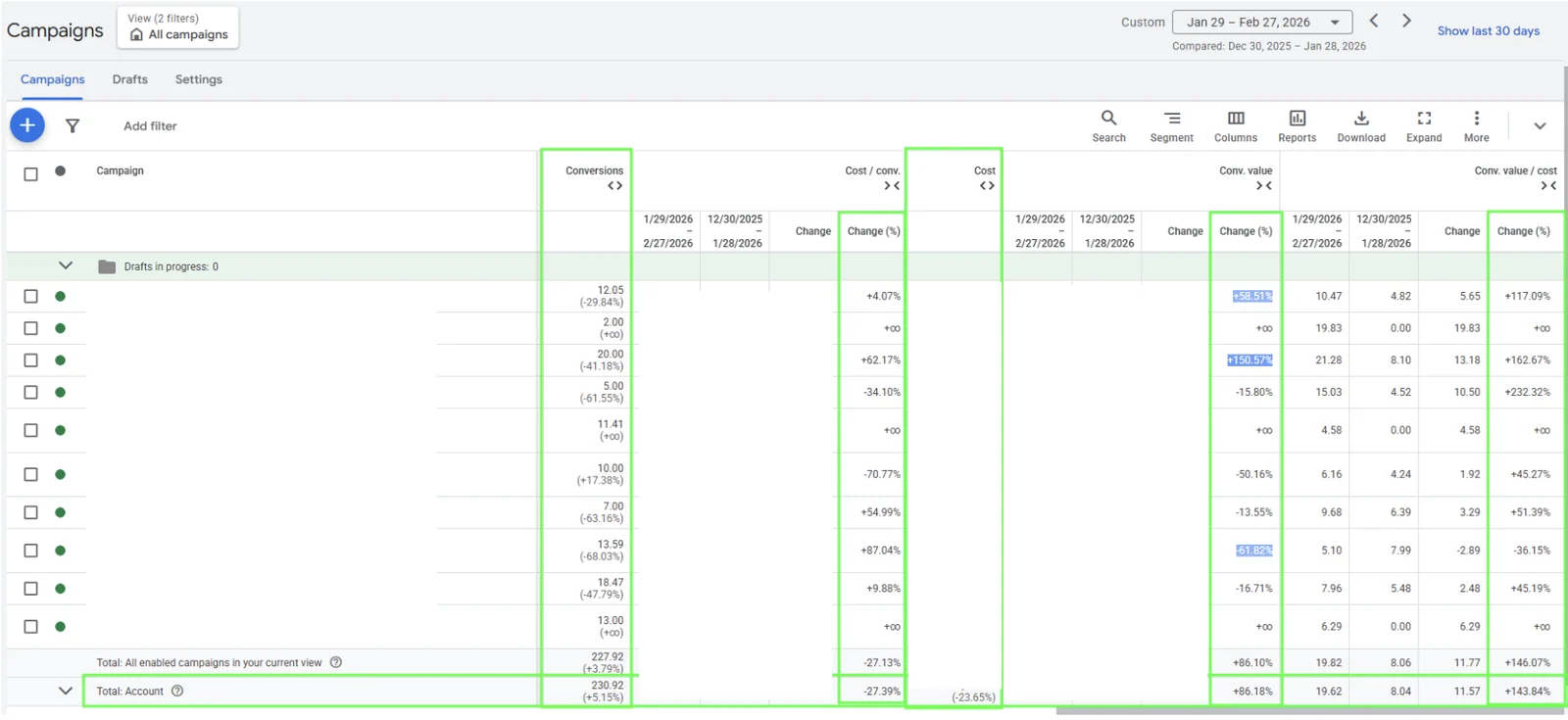Collapse the Cost / conv. column comparison
1568x720 pixels.
(x=892, y=186)
